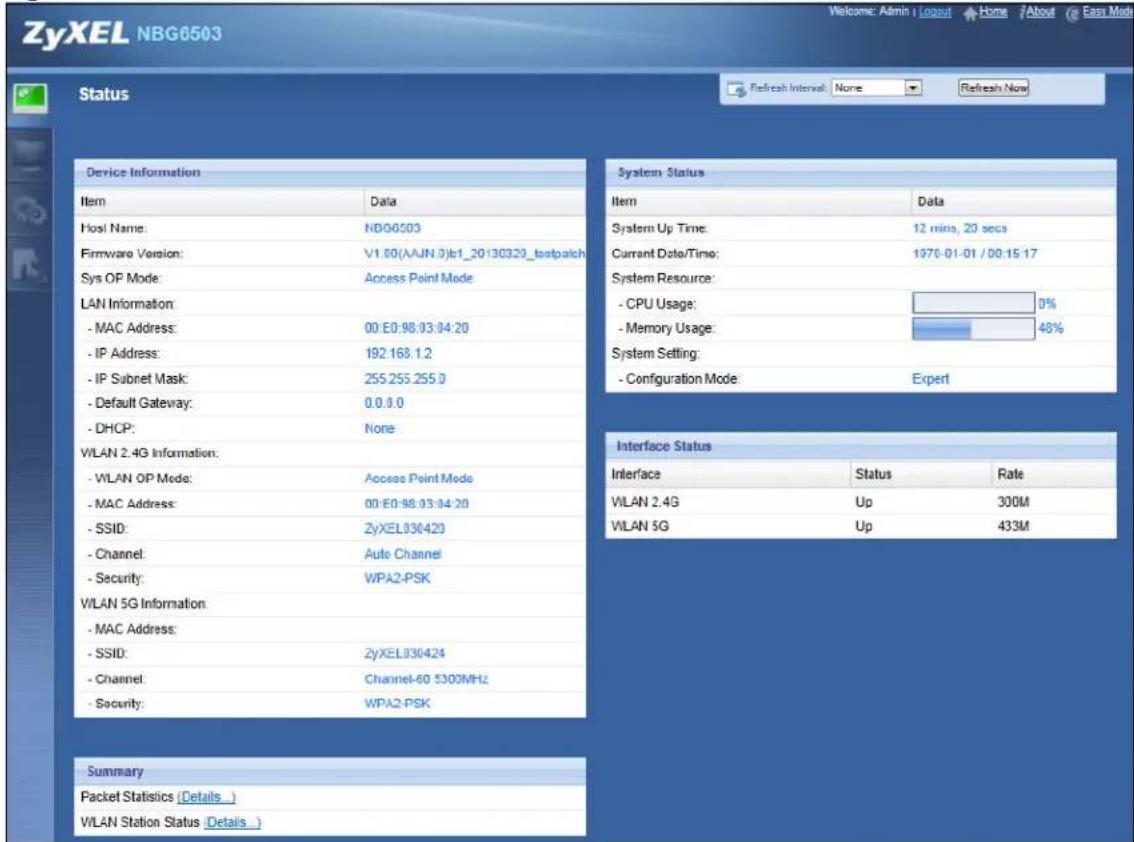Click the Summary panel header

(330, 771)
